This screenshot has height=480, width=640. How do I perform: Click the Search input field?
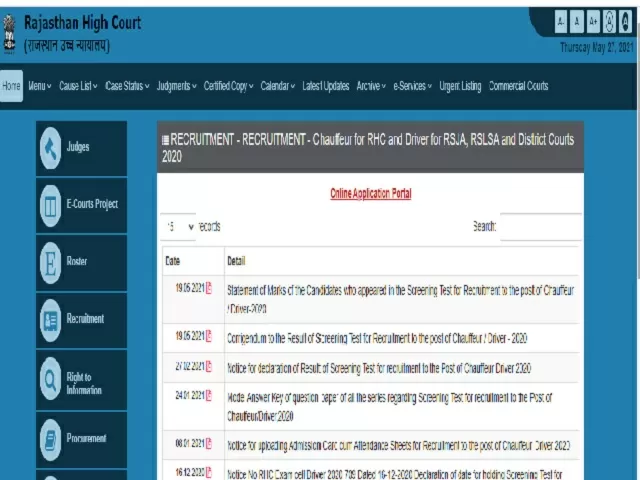(x=541, y=227)
